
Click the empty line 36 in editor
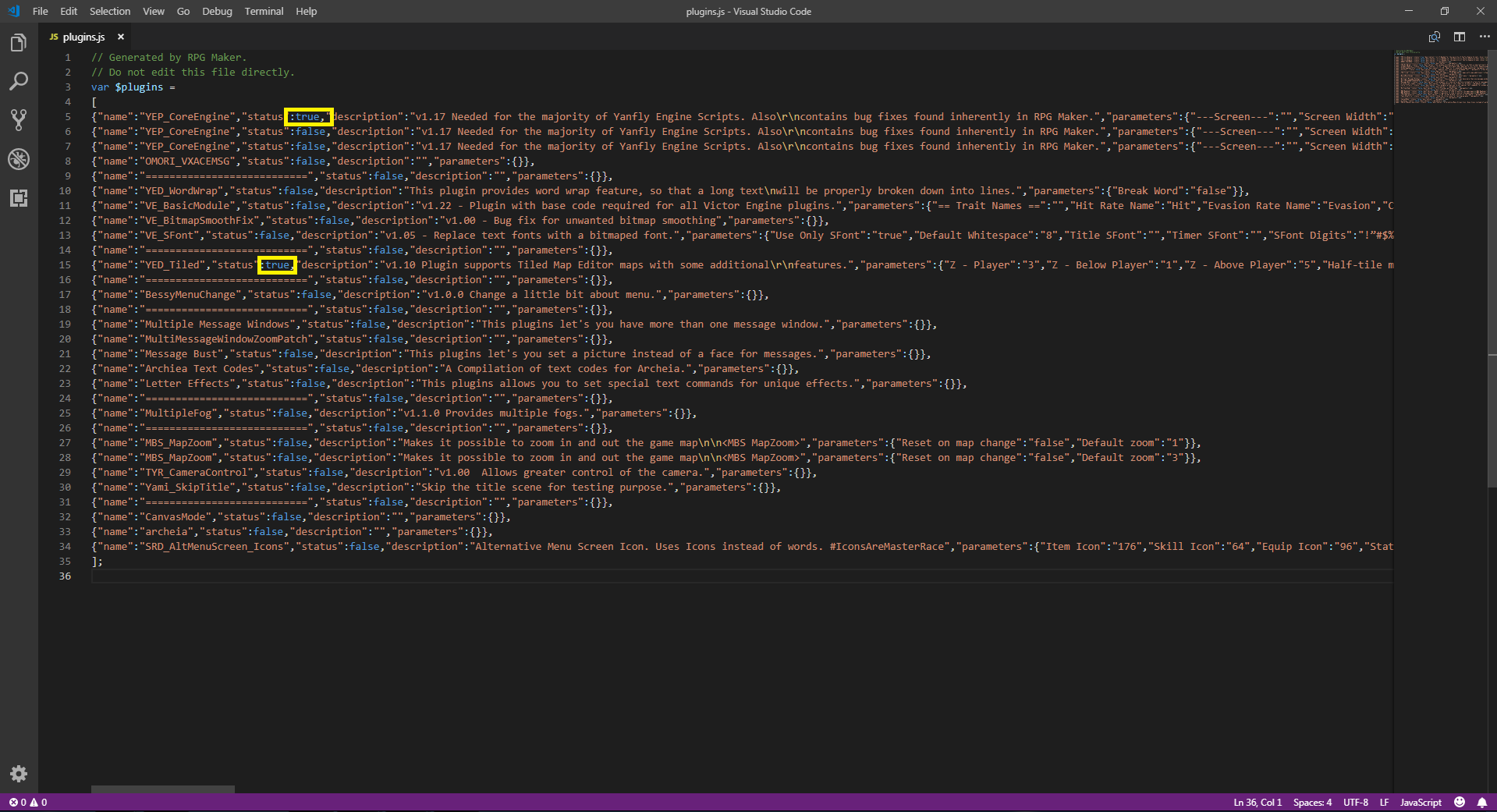click(x=742, y=576)
